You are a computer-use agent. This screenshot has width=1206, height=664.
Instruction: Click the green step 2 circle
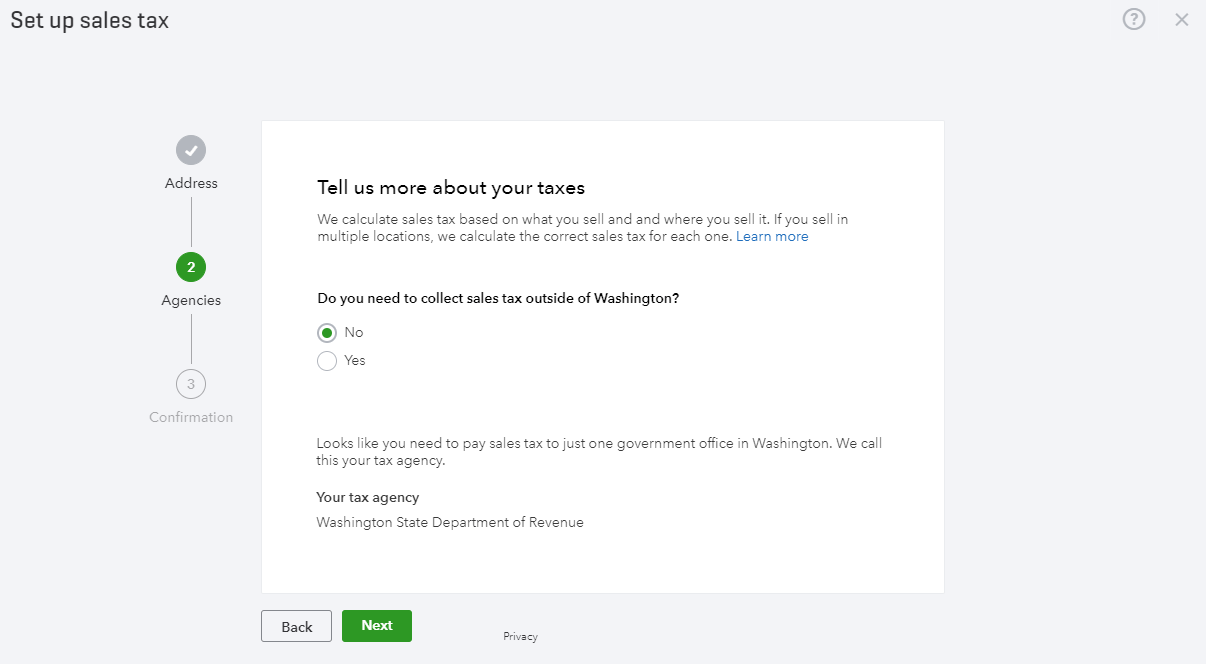[x=191, y=267]
